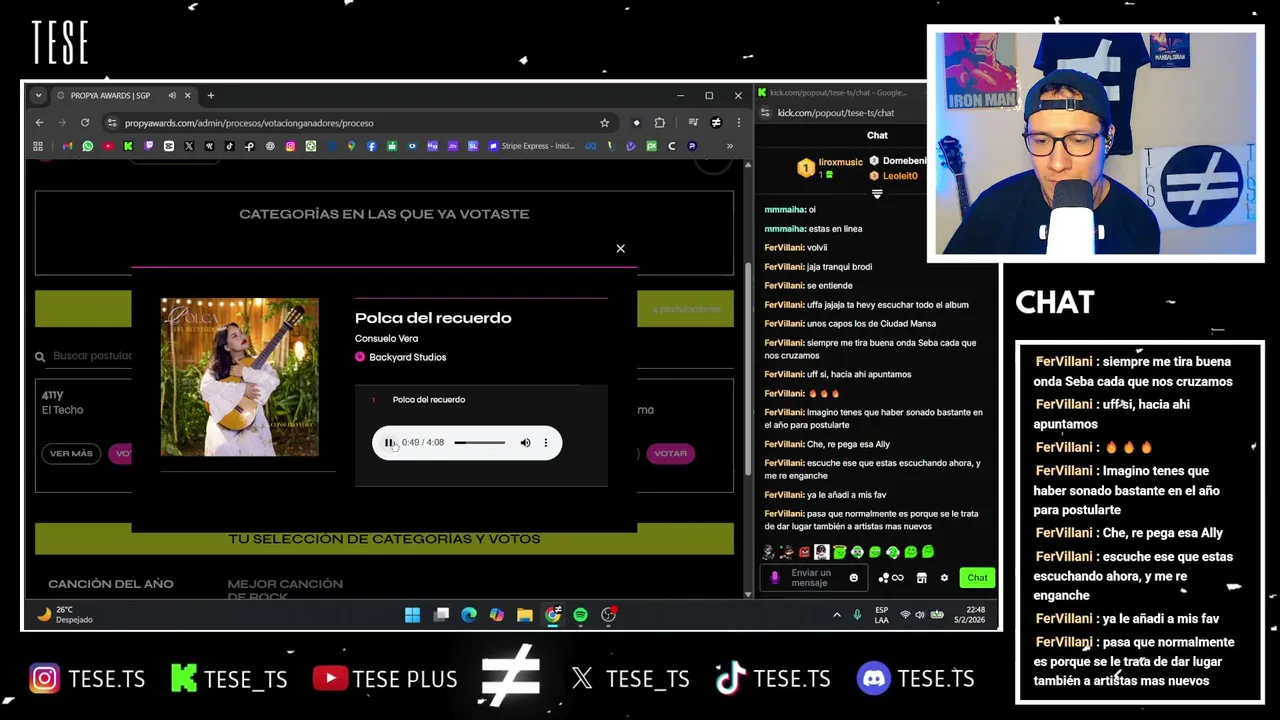Image resolution: width=1280 pixels, height=720 pixels.
Task: Click the search magnifier icon
Action: [x=40, y=356]
